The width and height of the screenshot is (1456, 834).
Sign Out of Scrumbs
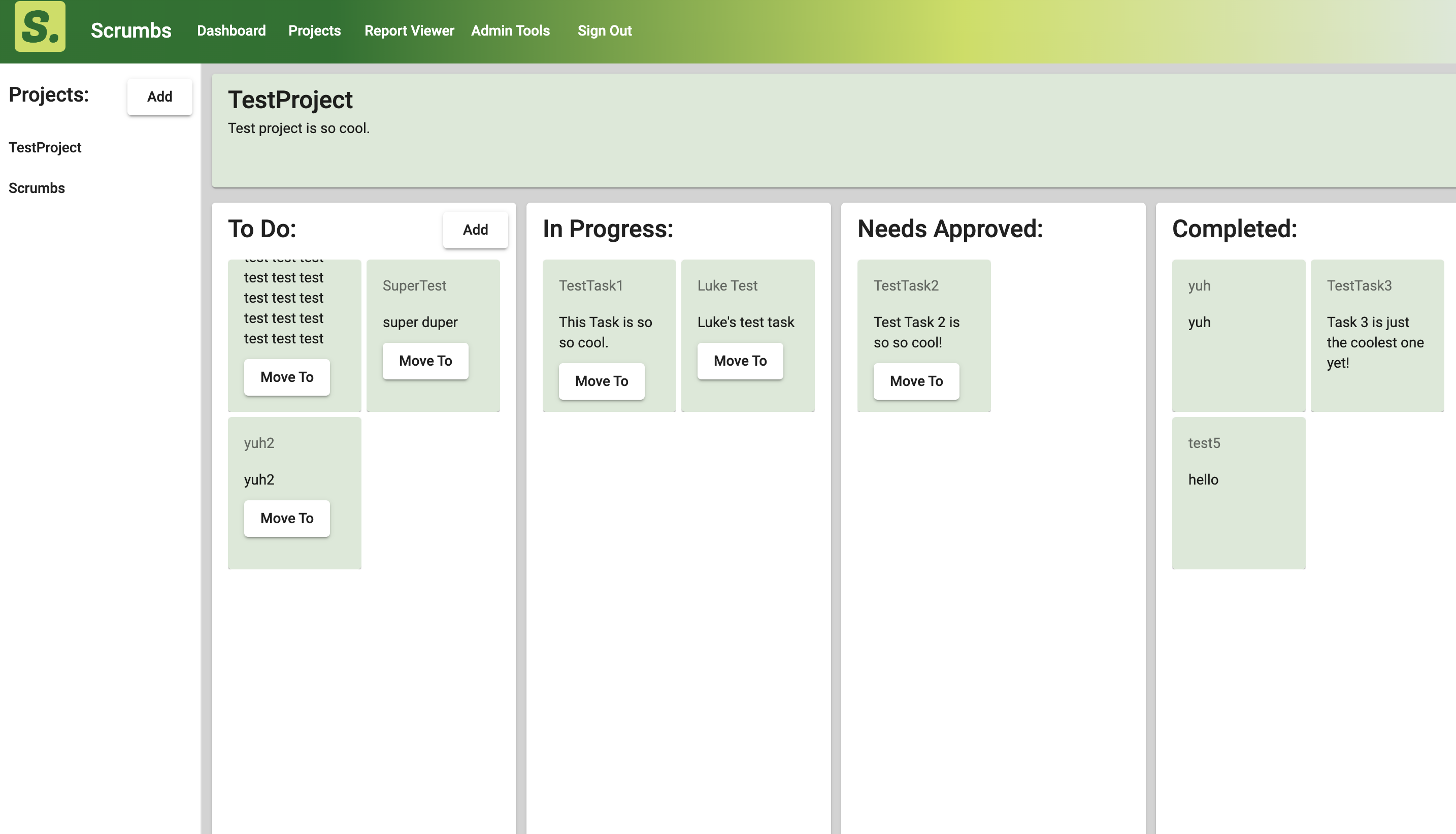pyautogui.click(x=605, y=30)
